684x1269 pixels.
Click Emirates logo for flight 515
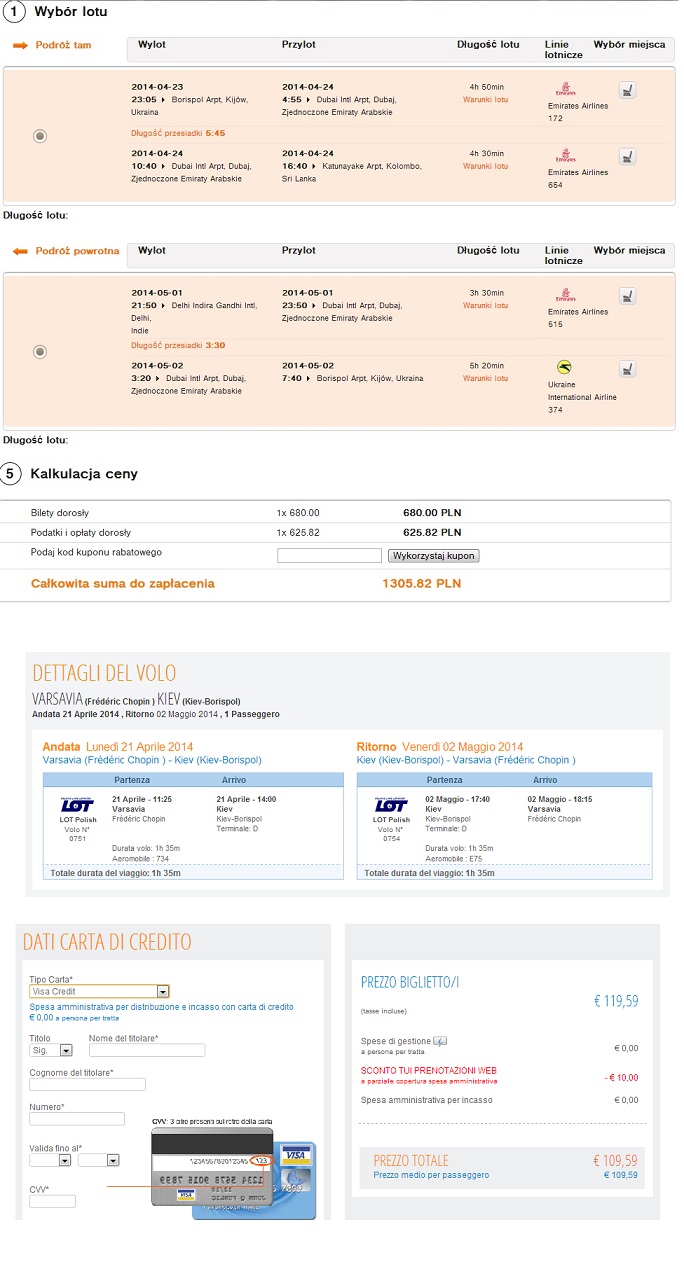coord(565,294)
